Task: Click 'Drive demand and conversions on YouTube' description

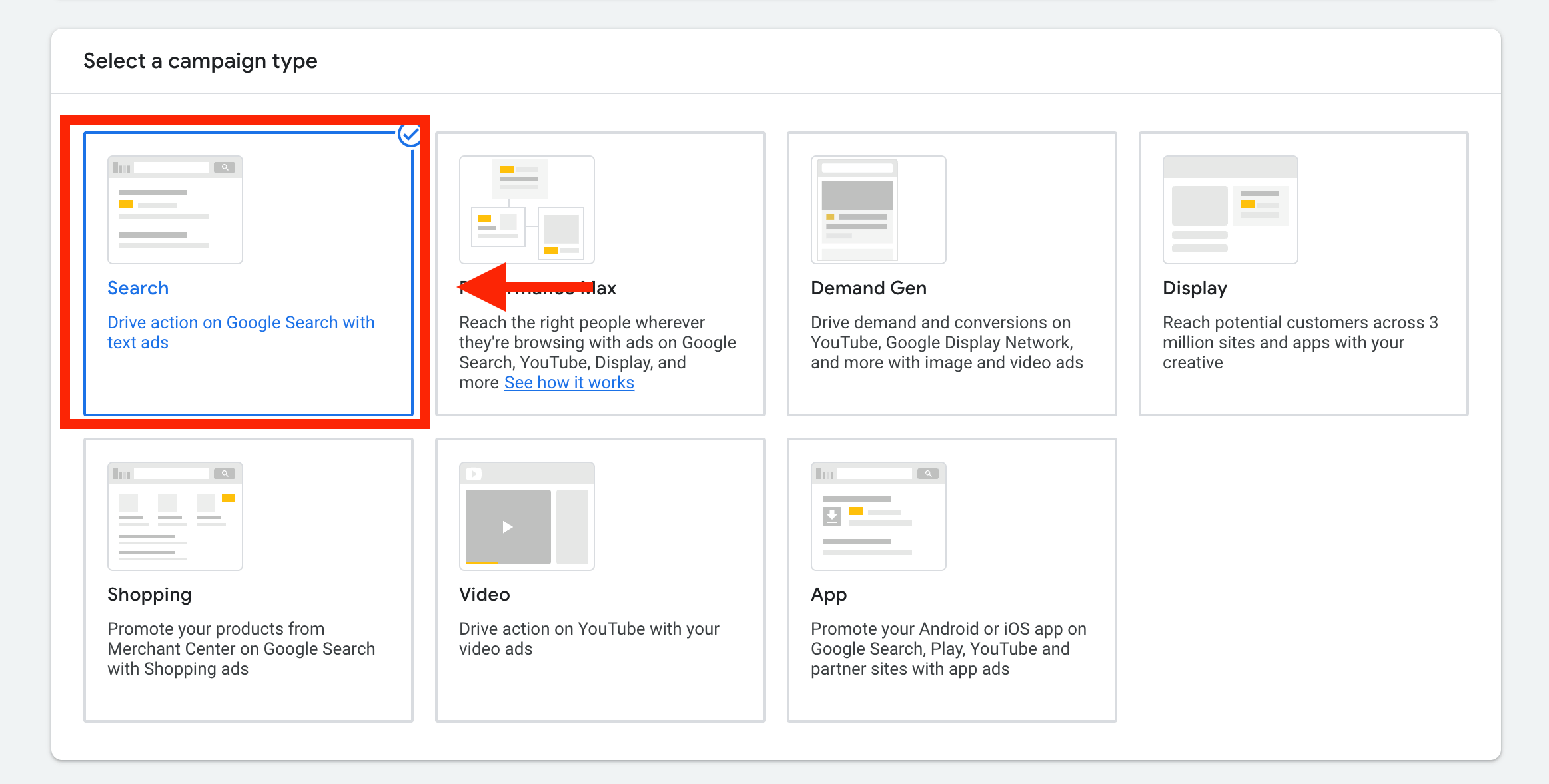Action: (947, 342)
